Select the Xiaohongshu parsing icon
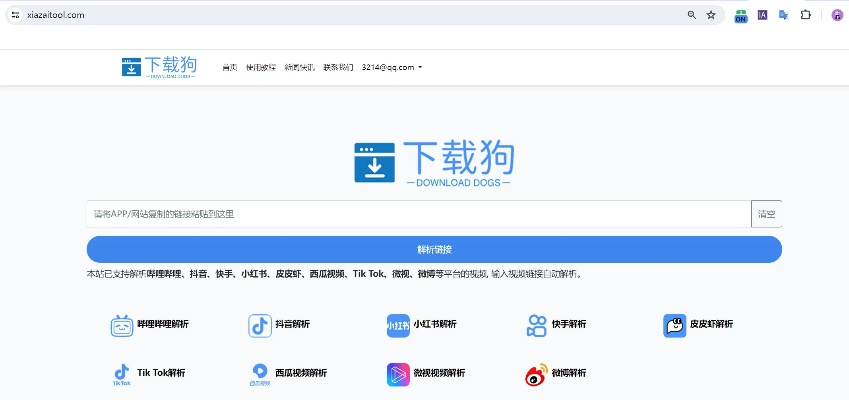849x400 pixels. pos(398,325)
